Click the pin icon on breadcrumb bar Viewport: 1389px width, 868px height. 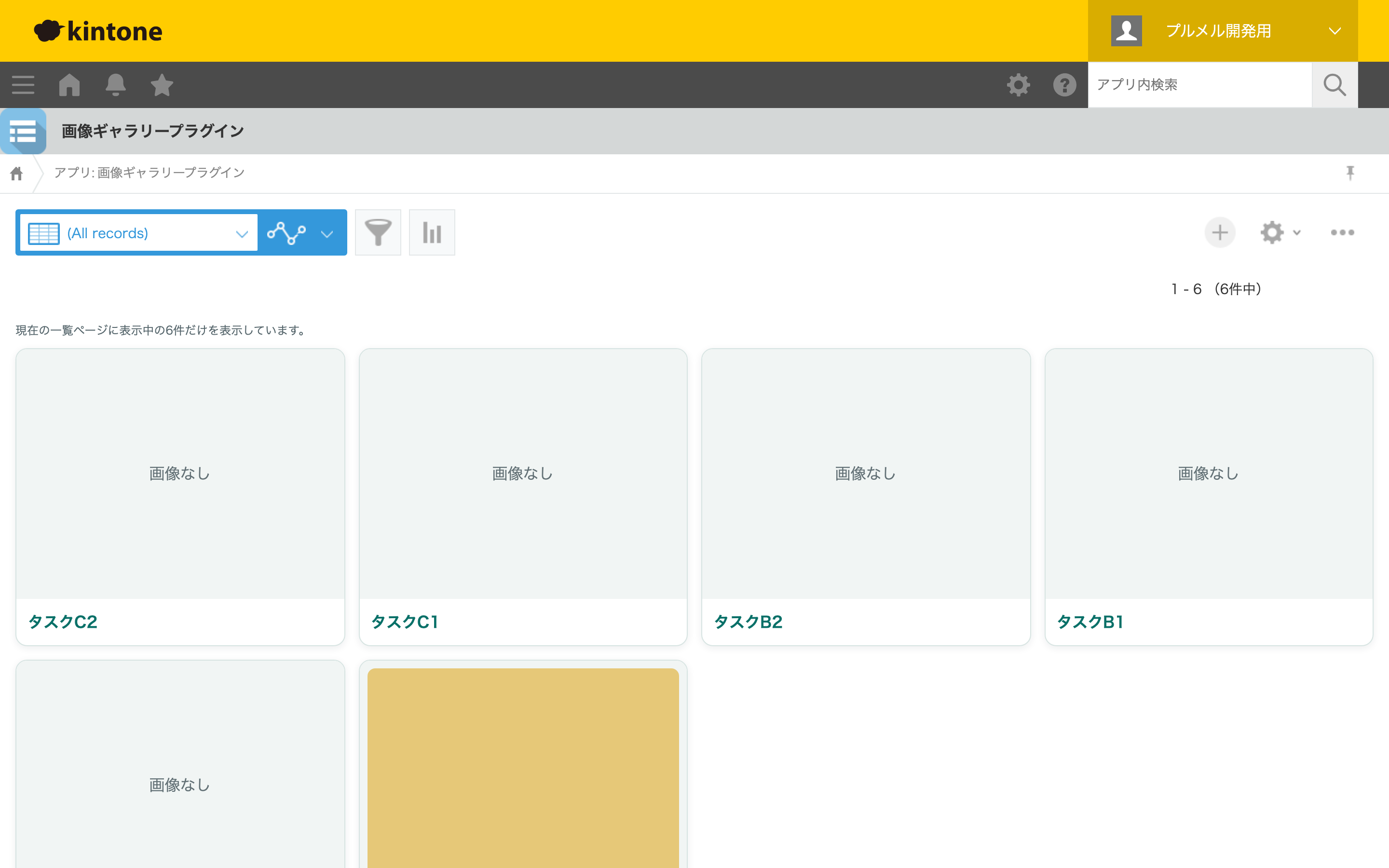point(1350,173)
